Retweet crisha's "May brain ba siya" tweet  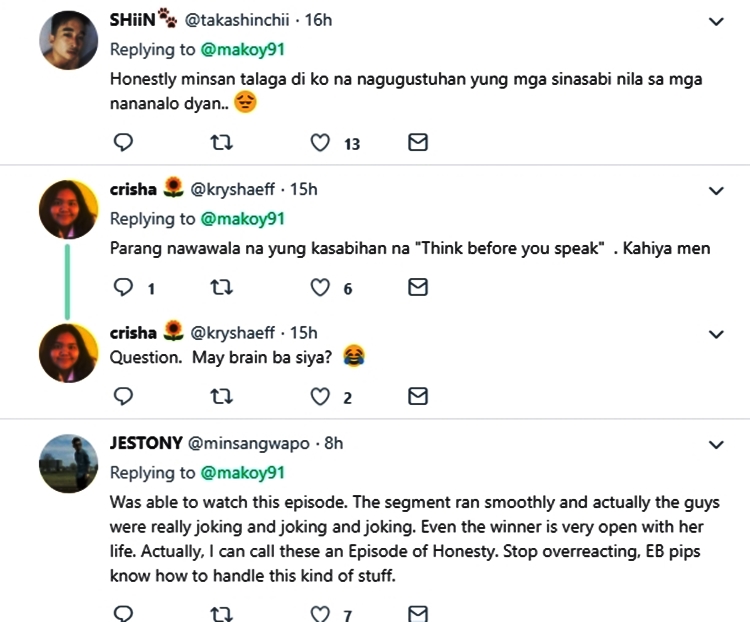coord(223,397)
